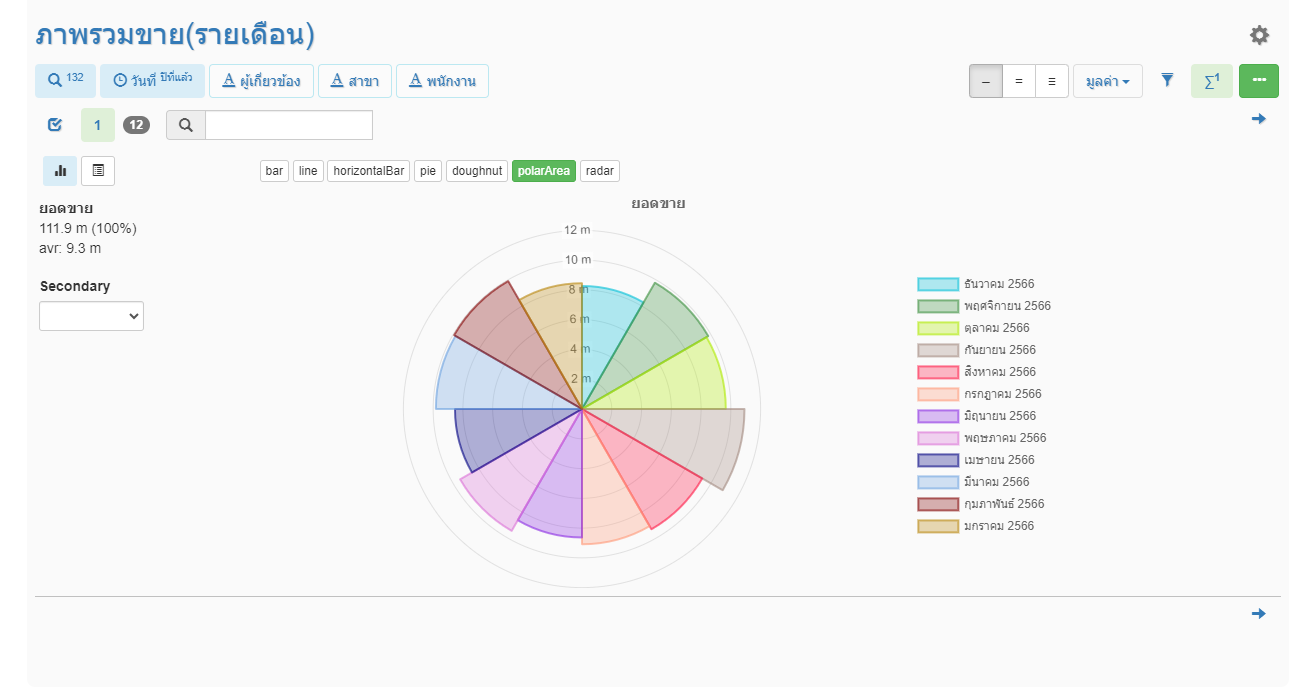Click the funnel filter icon
The width and height of the screenshot is (1300, 691).
pos(1167,81)
